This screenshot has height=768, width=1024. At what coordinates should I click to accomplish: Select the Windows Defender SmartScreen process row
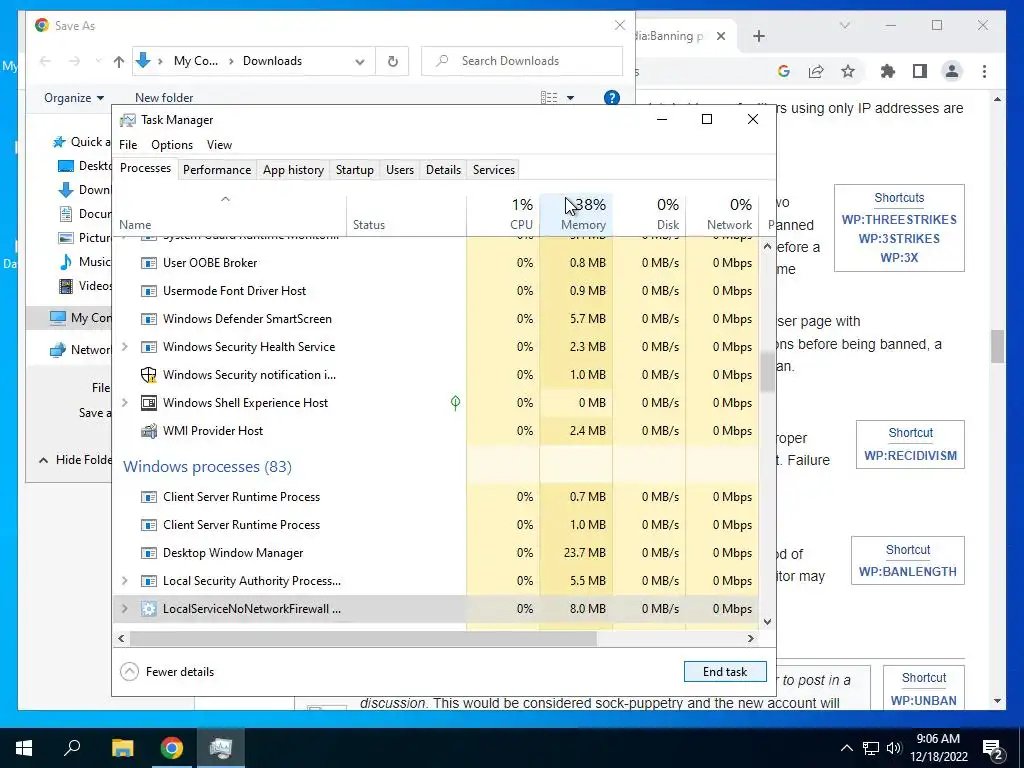(x=436, y=319)
